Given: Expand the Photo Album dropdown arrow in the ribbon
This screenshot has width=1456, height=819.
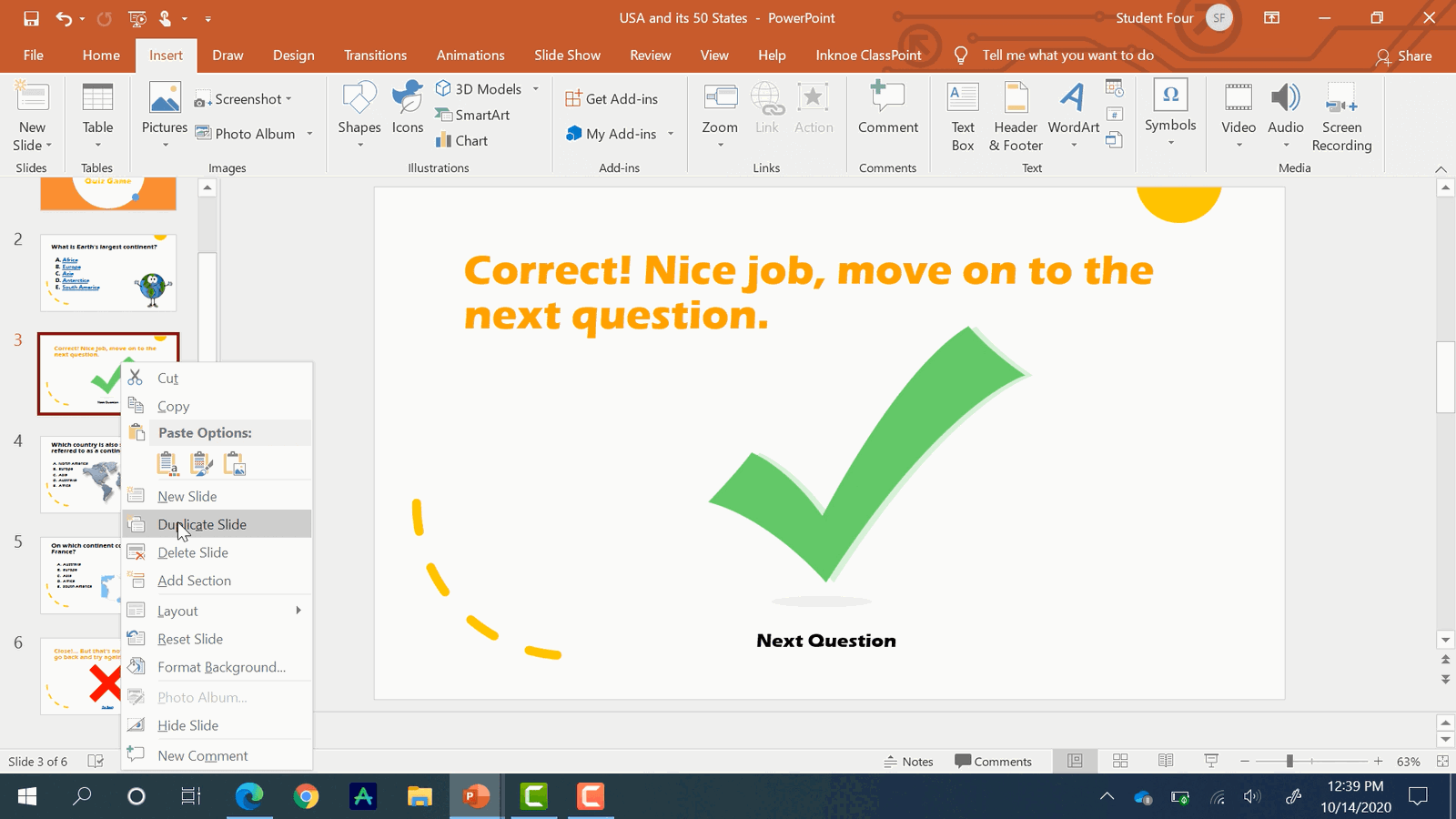Looking at the screenshot, I should [x=309, y=134].
